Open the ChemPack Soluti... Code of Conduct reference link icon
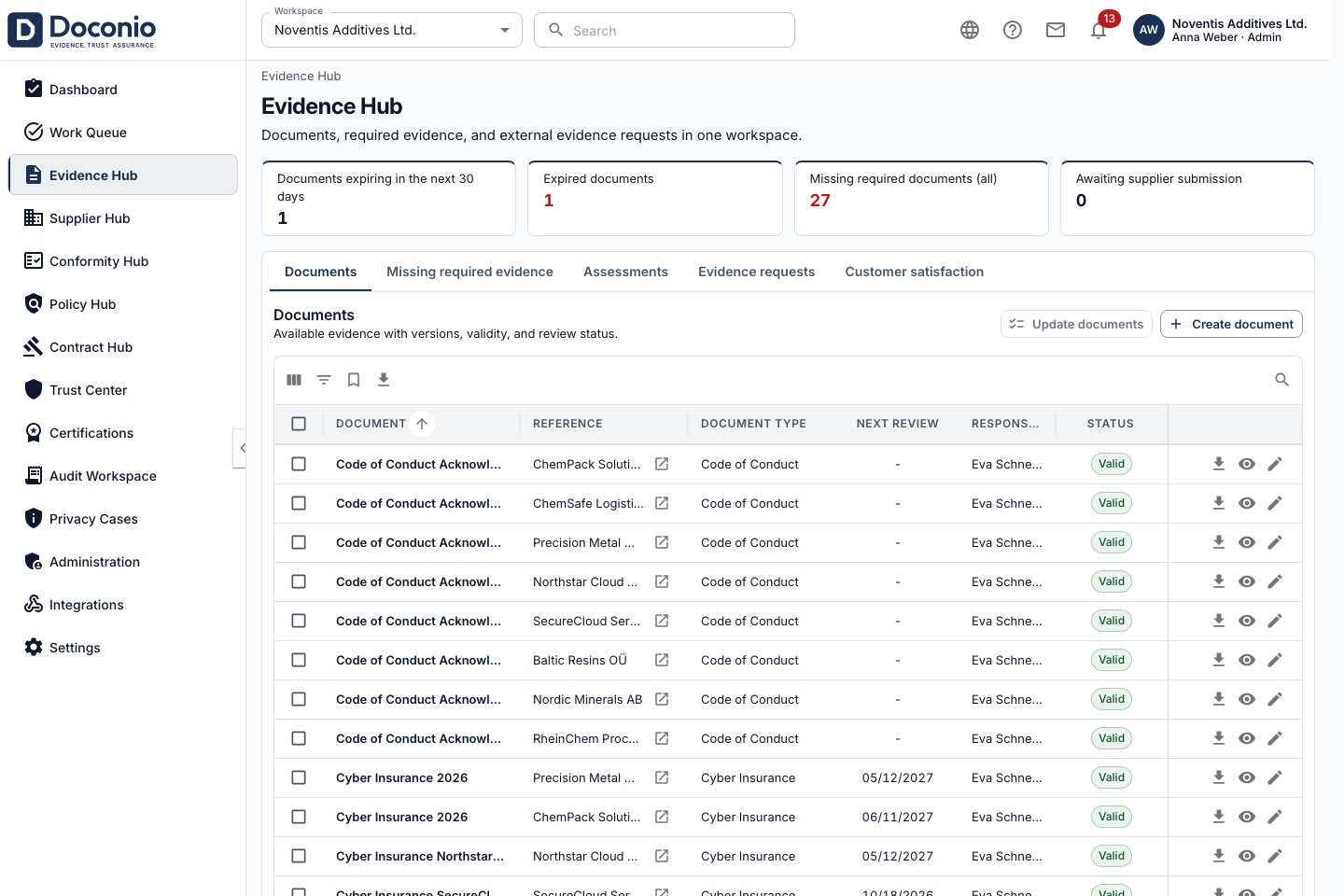The image size is (1344, 896). (x=662, y=464)
